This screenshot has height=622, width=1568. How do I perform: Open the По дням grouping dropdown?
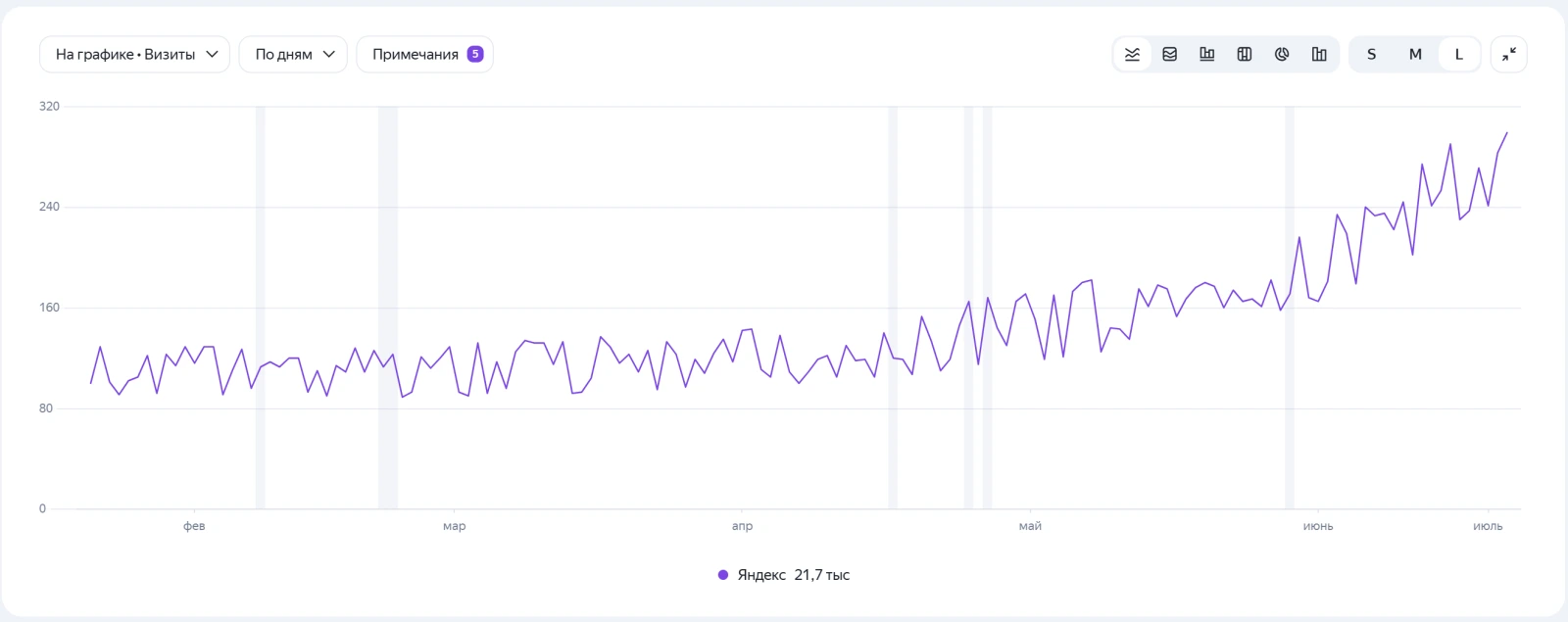pyautogui.click(x=293, y=54)
